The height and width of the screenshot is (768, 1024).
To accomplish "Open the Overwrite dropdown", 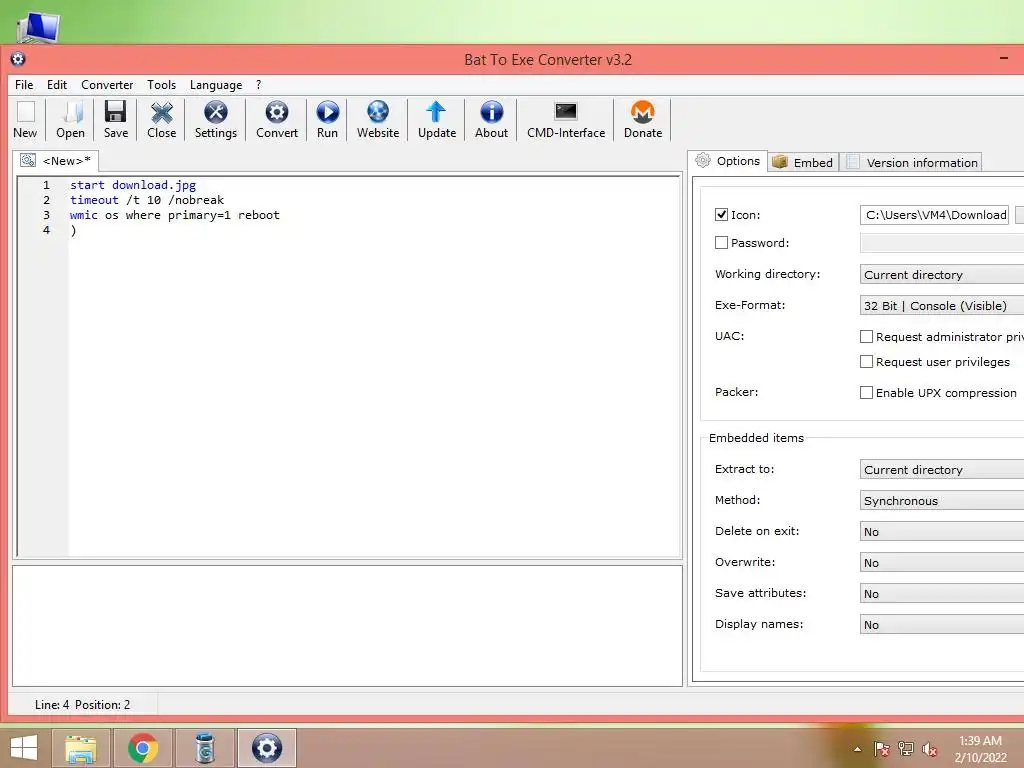I will click(x=942, y=563).
